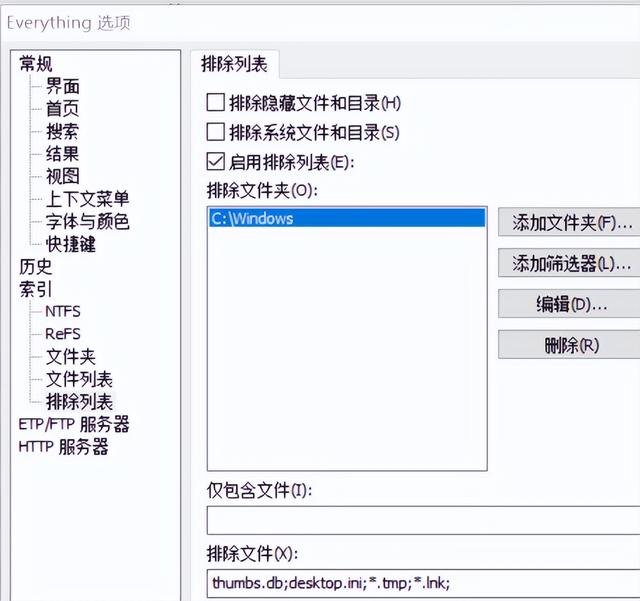The width and height of the screenshot is (640, 601).
Task: Click the 排除文件 input field
Action: (420, 582)
